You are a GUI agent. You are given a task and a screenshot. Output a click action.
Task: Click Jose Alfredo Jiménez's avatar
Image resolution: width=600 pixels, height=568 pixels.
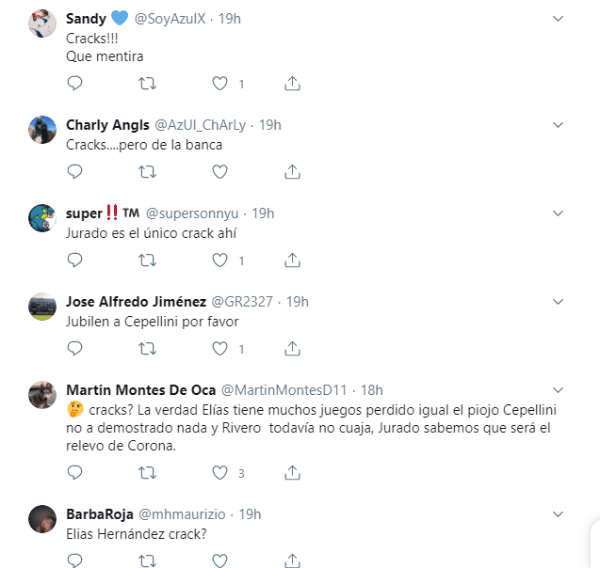(x=42, y=306)
